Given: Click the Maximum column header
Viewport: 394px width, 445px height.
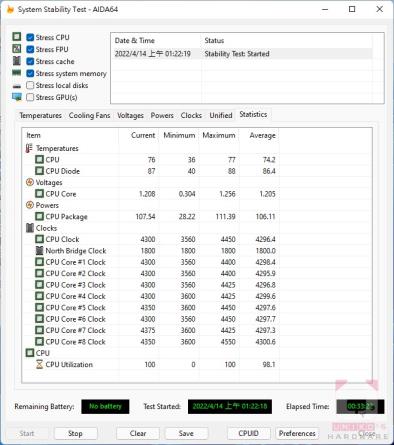Looking at the screenshot, I should pyautogui.click(x=219, y=135).
